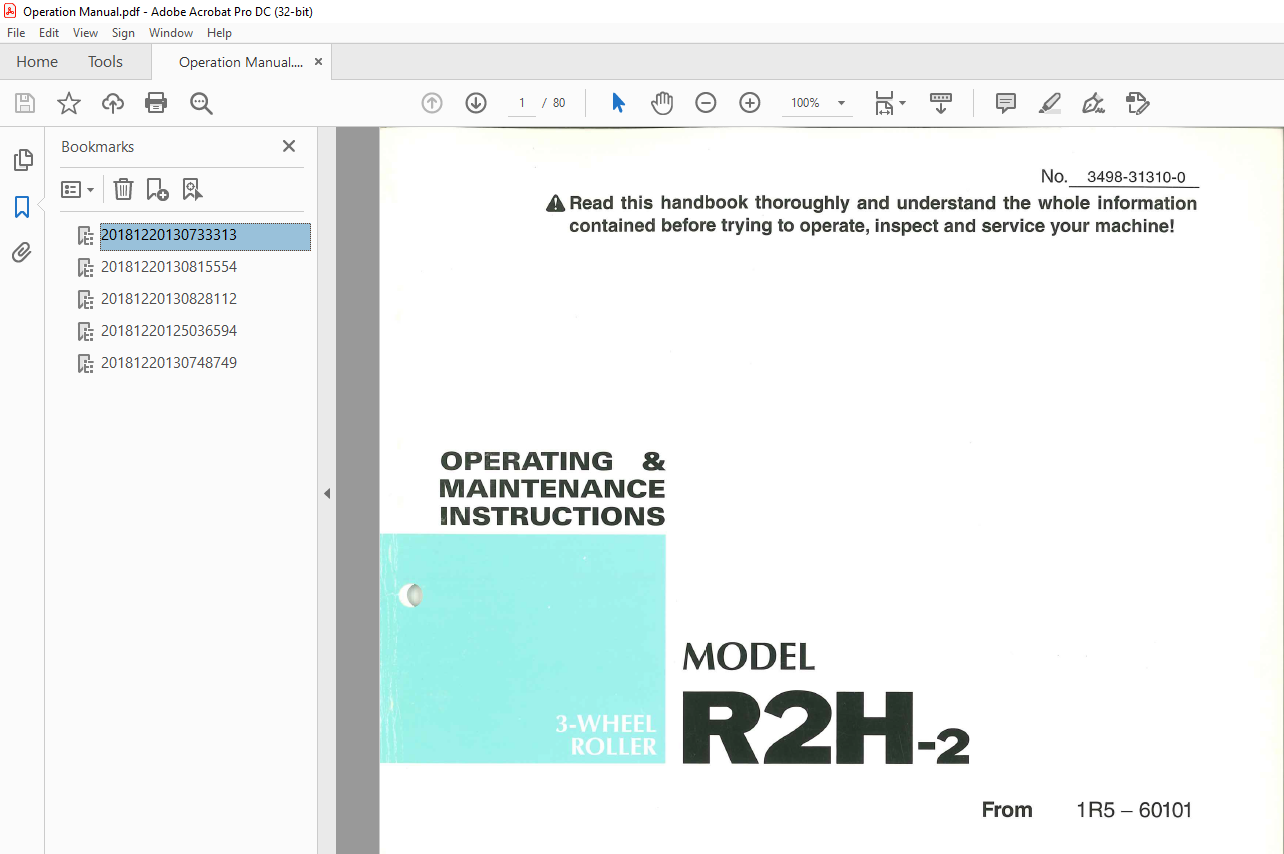This screenshot has height=854, width=1284.
Task: Find current bookmark icon
Action: tap(192, 189)
